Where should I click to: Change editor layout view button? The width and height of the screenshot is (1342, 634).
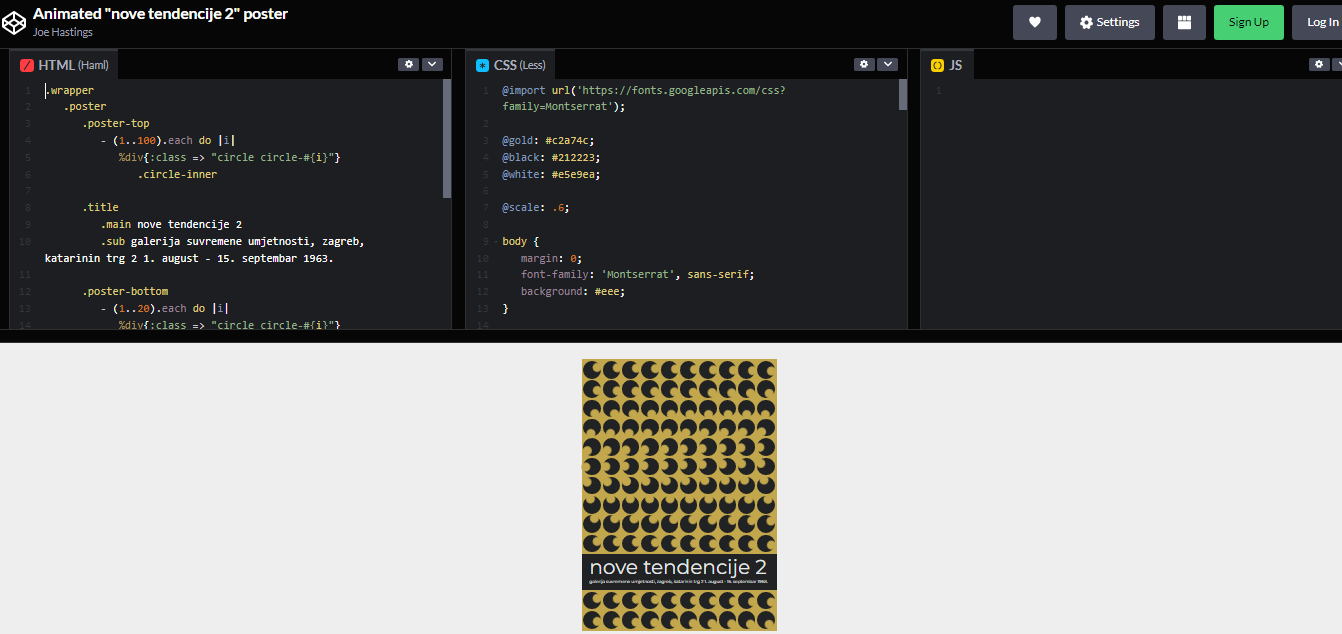click(x=1184, y=22)
